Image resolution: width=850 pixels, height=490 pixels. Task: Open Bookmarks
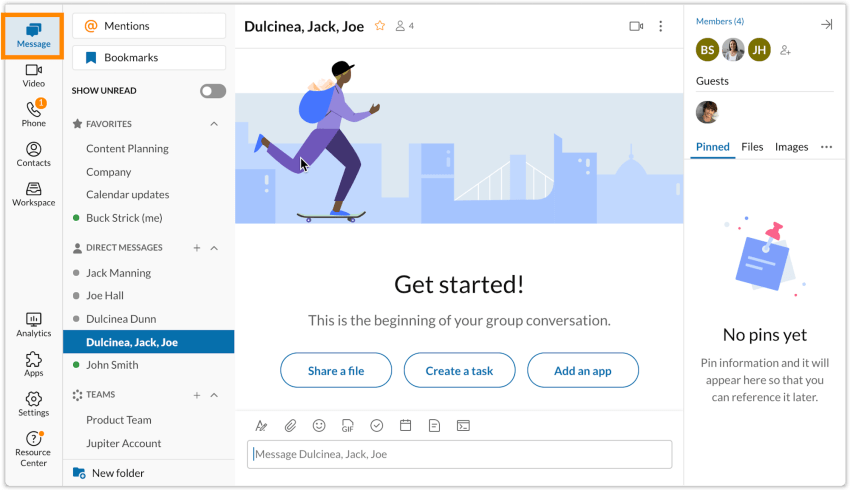[149, 57]
